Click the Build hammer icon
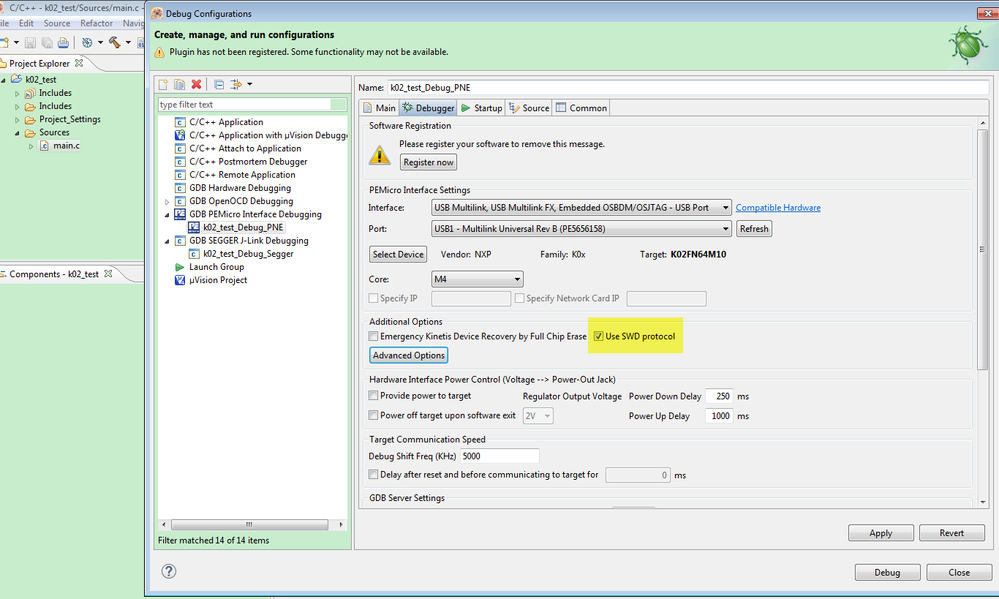 pyautogui.click(x=115, y=42)
